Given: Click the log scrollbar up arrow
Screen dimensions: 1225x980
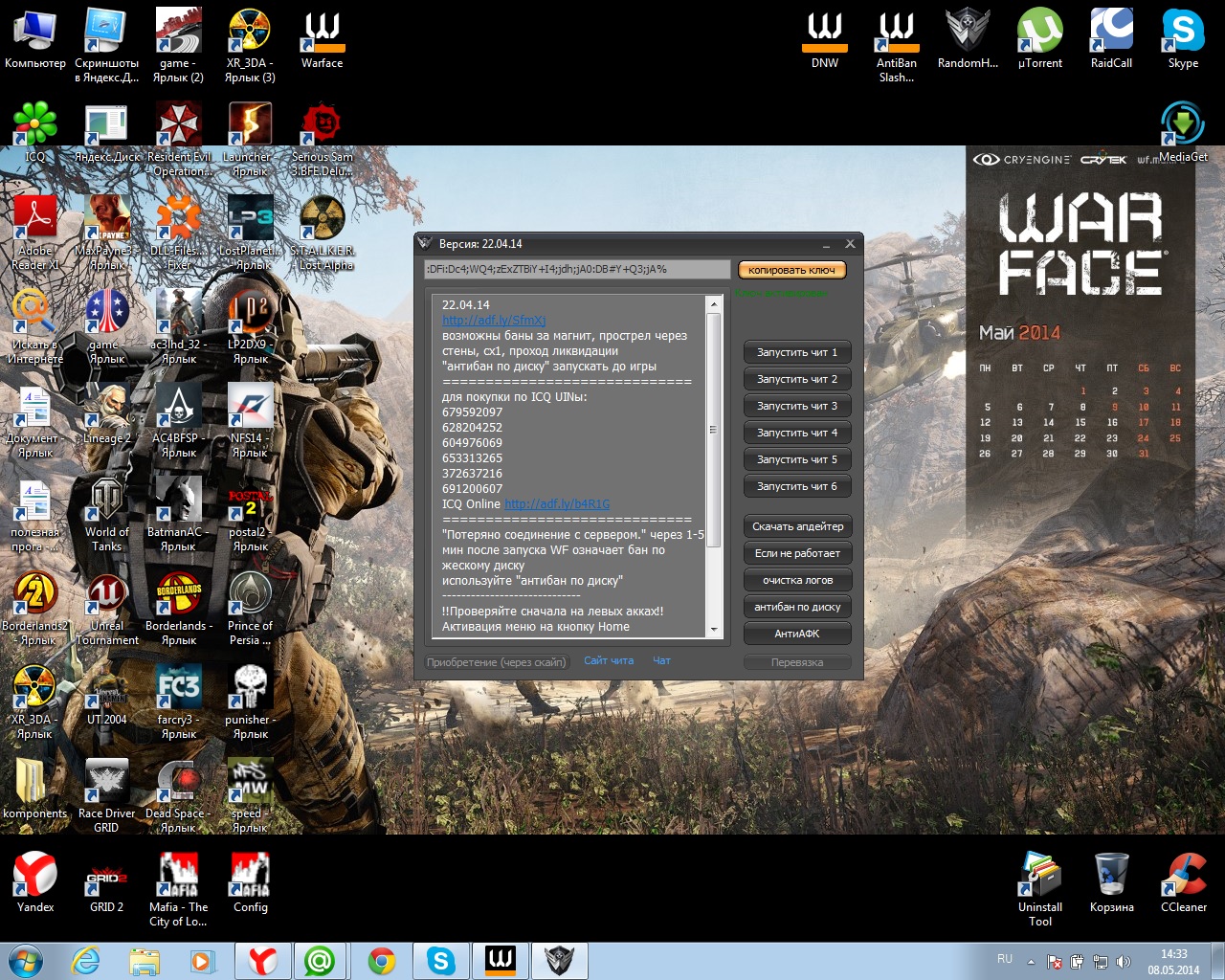Looking at the screenshot, I should pyautogui.click(x=713, y=303).
